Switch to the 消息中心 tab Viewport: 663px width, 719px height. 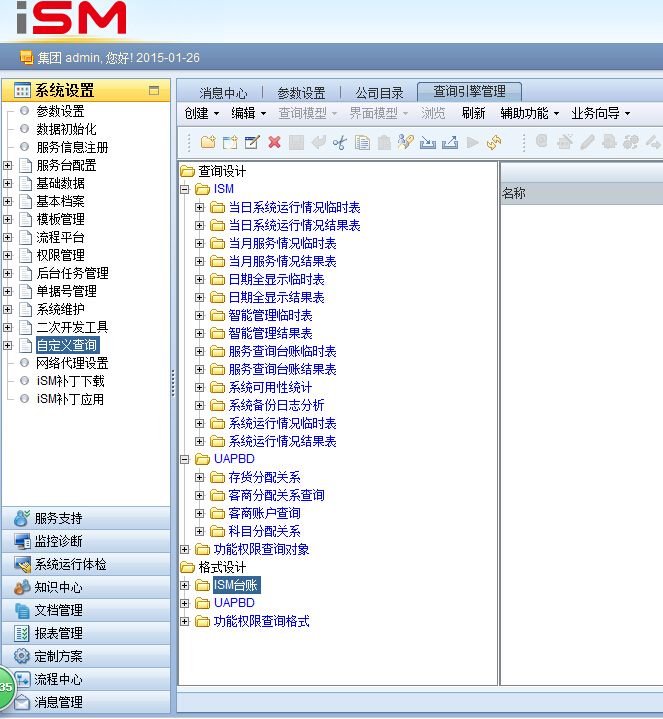(x=223, y=93)
